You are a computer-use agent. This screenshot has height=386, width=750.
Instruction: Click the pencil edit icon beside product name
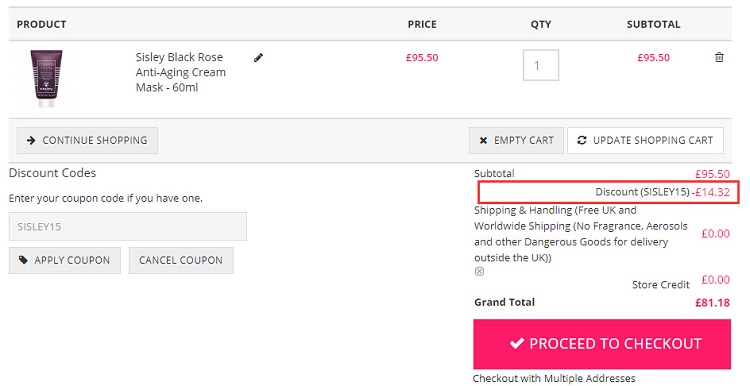click(x=258, y=58)
